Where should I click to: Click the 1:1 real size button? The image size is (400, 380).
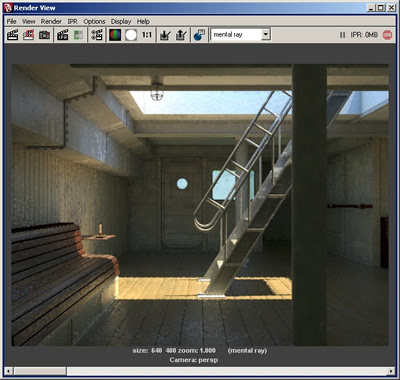tap(147, 35)
